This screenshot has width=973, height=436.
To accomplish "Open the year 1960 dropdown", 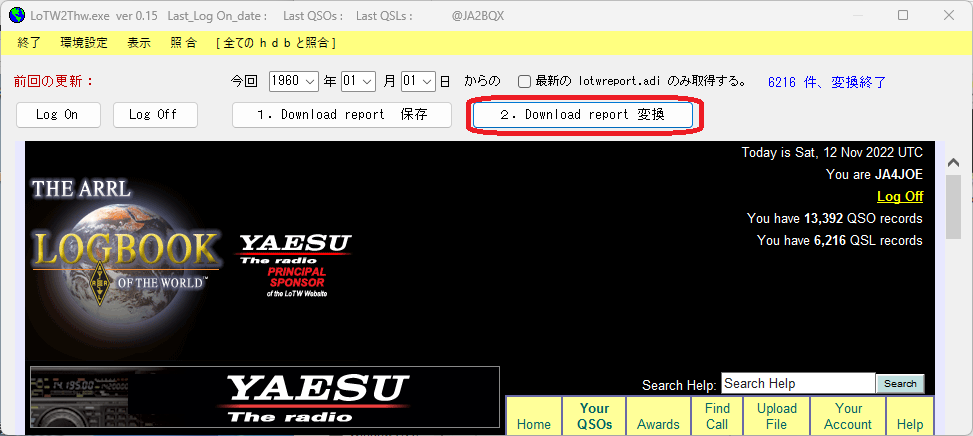I will tap(294, 81).
